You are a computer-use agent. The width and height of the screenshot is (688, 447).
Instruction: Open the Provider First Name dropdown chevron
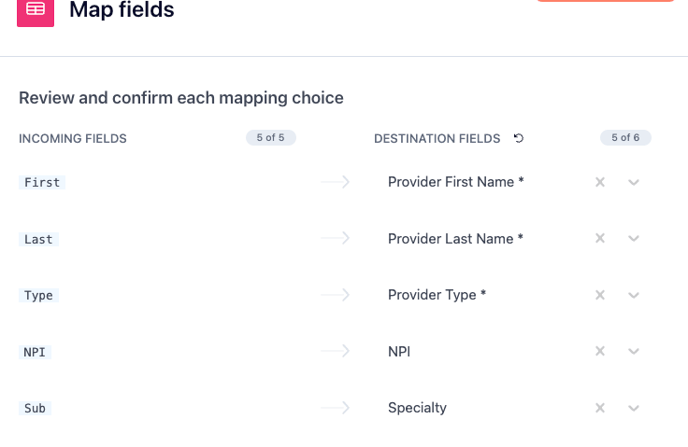(x=634, y=182)
